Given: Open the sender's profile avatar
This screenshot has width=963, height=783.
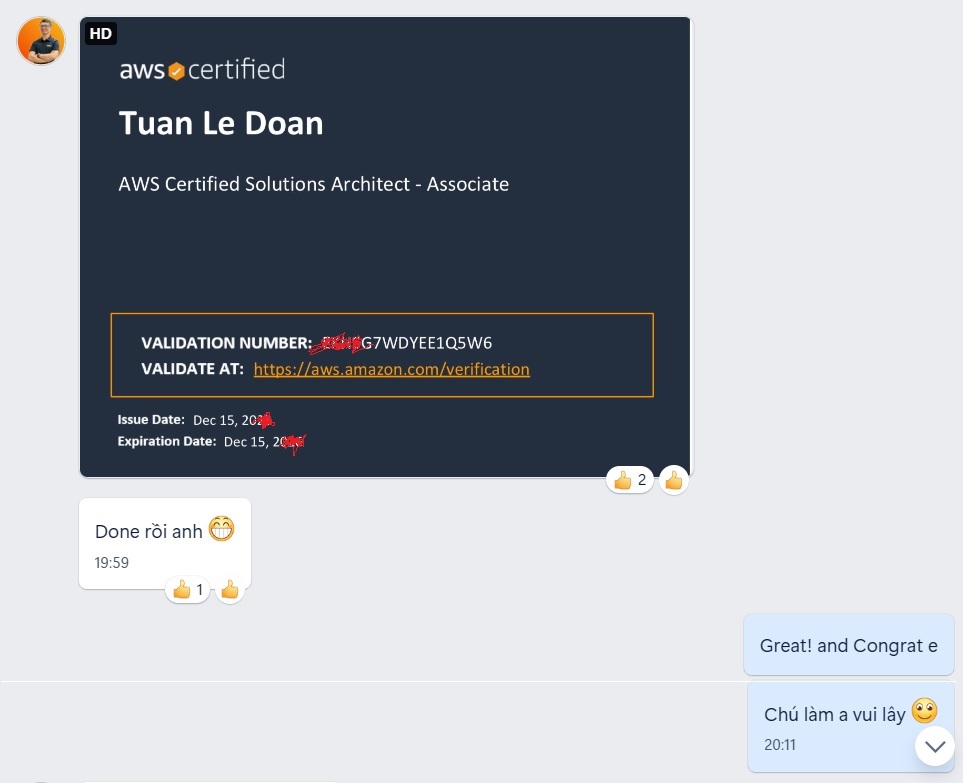Looking at the screenshot, I should (41, 41).
